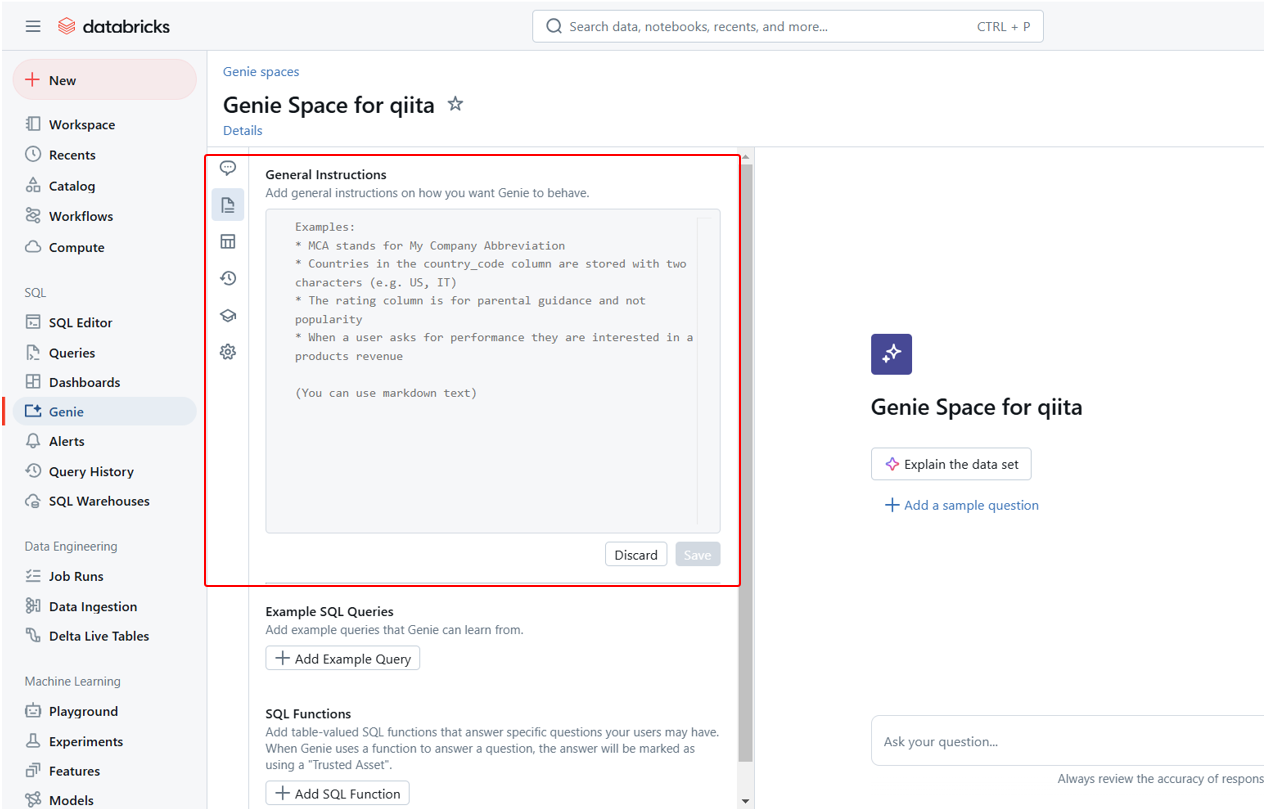Image resolution: width=1270 pixels, height=809 pixels.
Task: Click the scrollbar down arrow
Action: (745, 801)
